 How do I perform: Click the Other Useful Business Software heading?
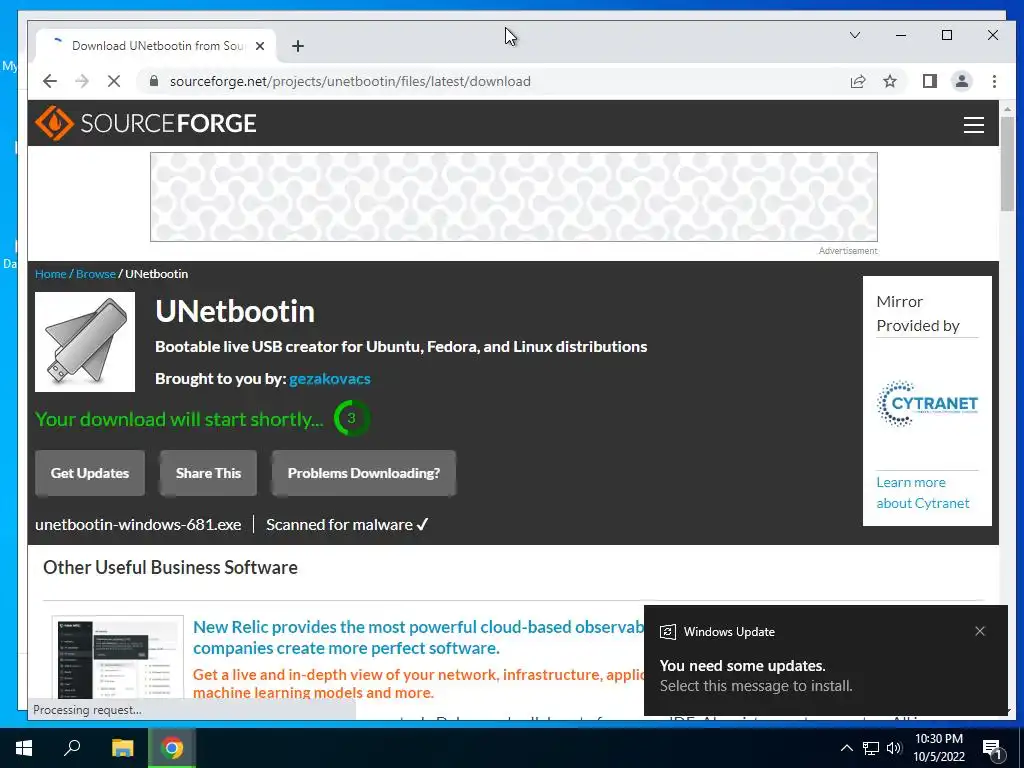(170, 568)
